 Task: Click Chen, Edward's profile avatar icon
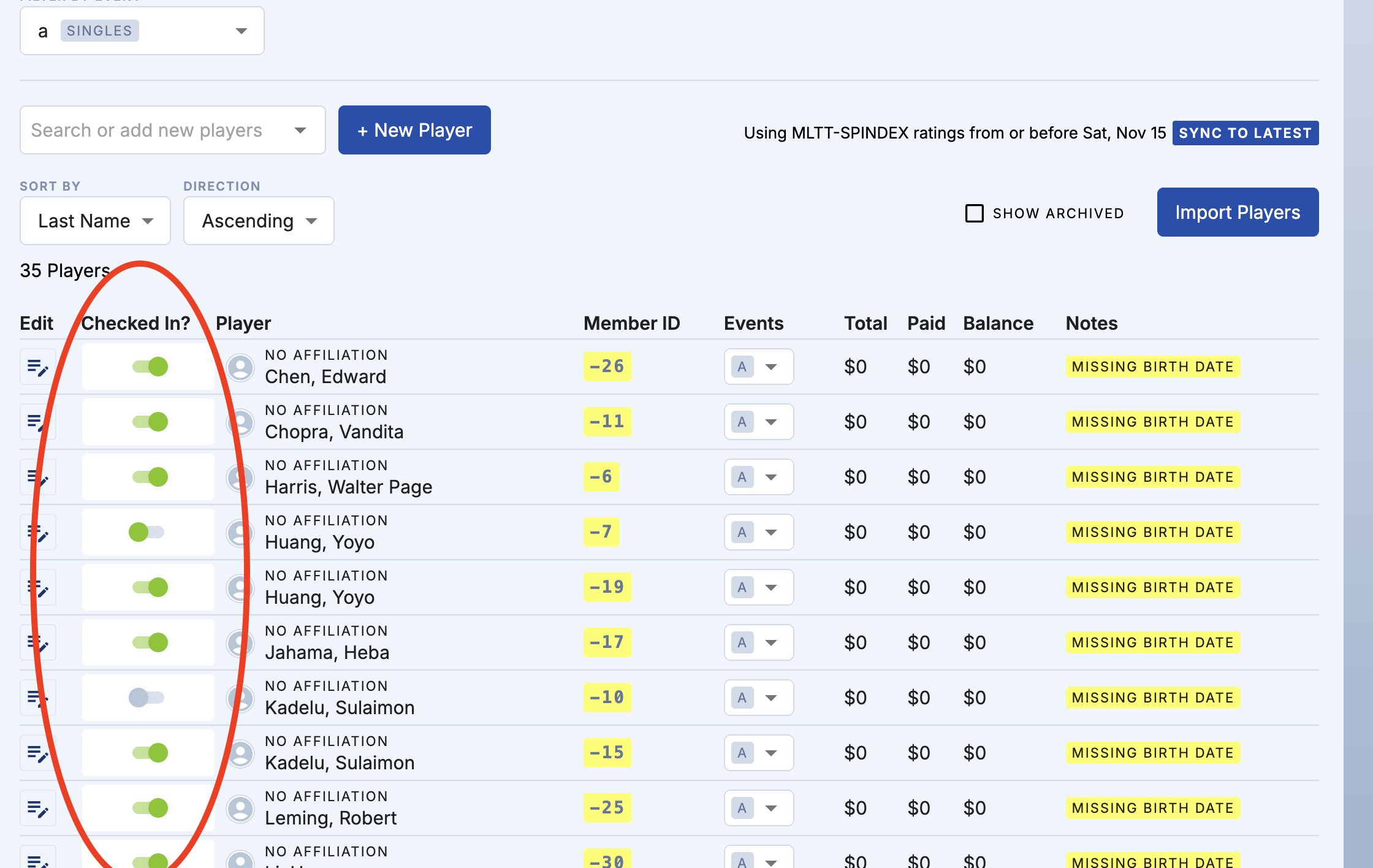click(x=240, y=366)
